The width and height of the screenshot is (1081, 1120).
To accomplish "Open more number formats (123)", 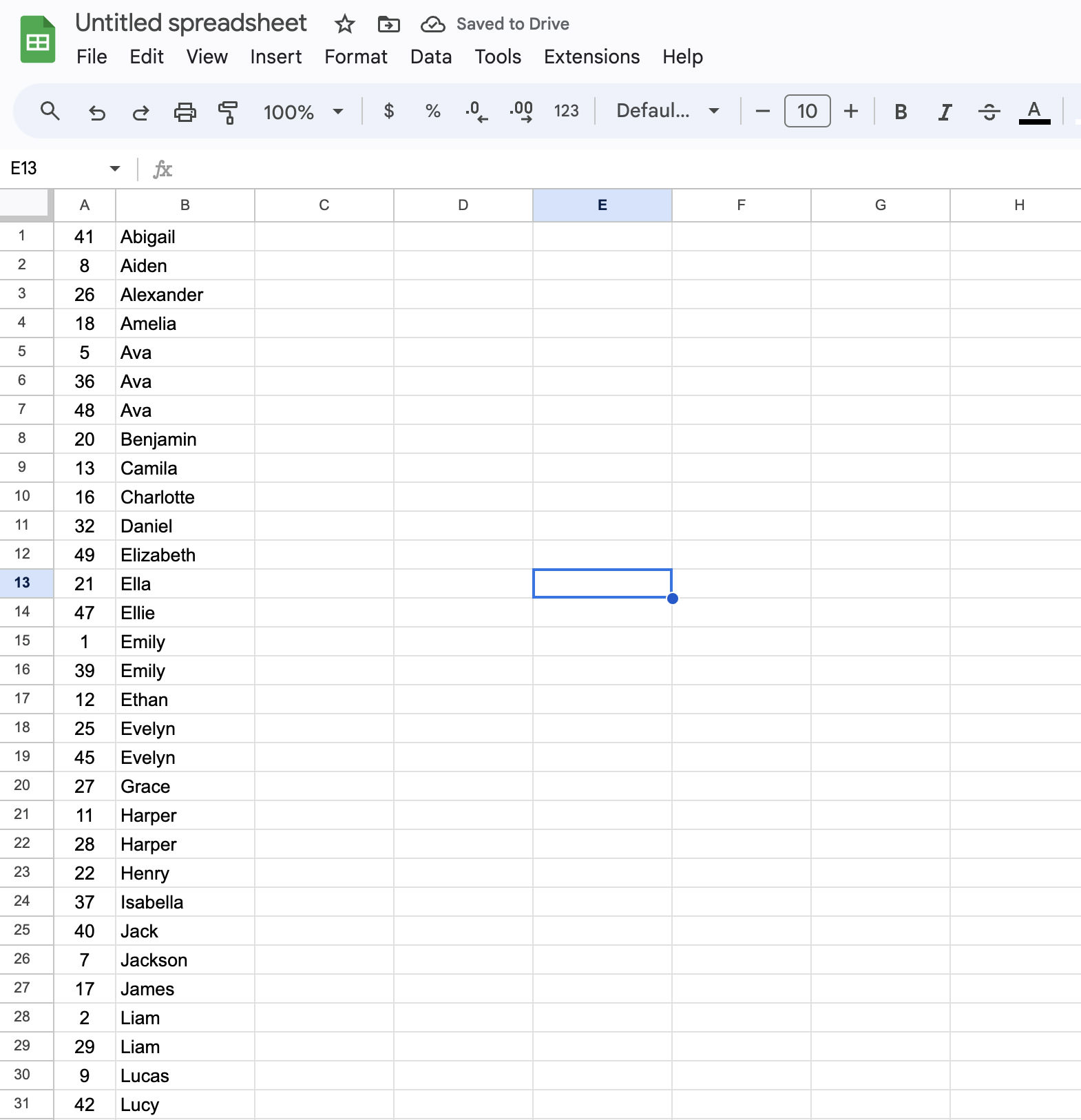I will [566, 111].
